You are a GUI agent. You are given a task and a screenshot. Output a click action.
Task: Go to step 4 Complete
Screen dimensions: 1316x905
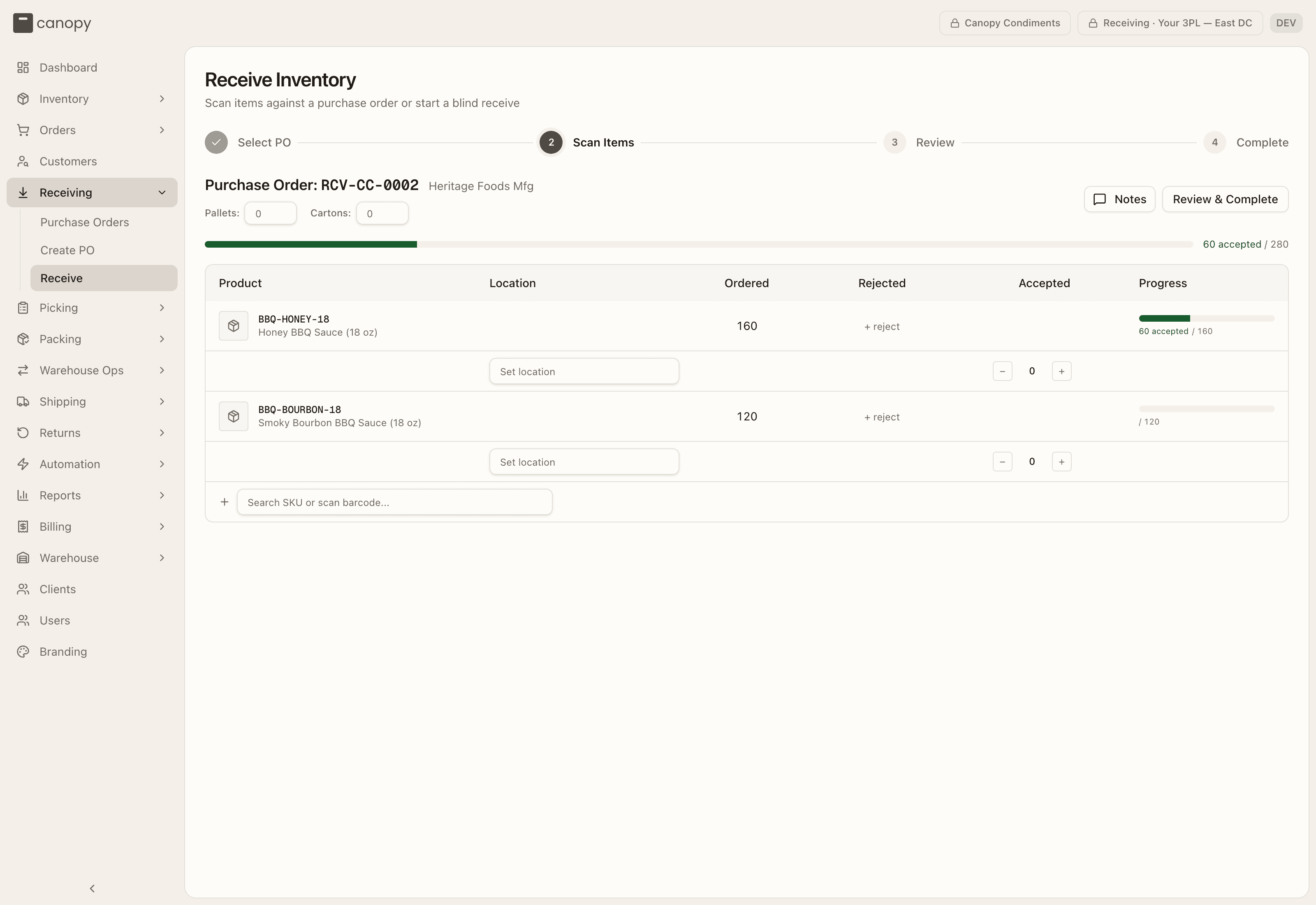1246,142
